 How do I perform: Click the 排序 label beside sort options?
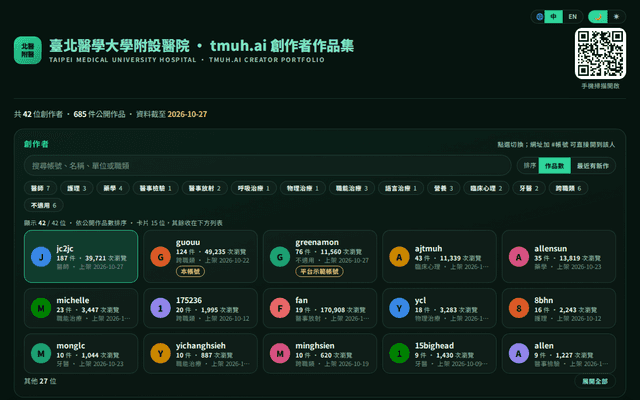click(530, 166)
